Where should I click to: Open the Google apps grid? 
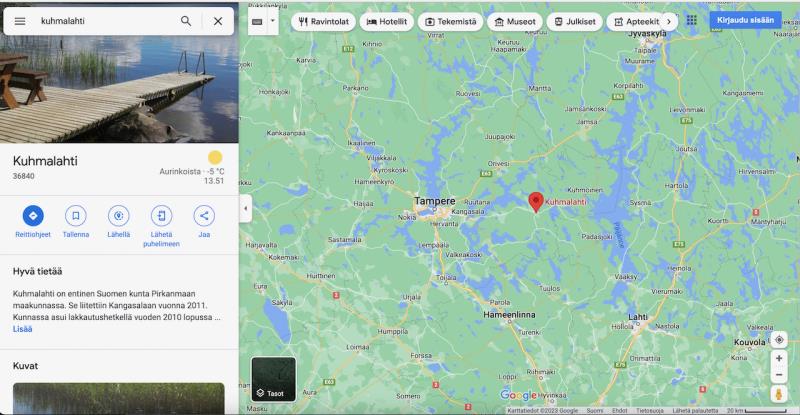point(691,20)
